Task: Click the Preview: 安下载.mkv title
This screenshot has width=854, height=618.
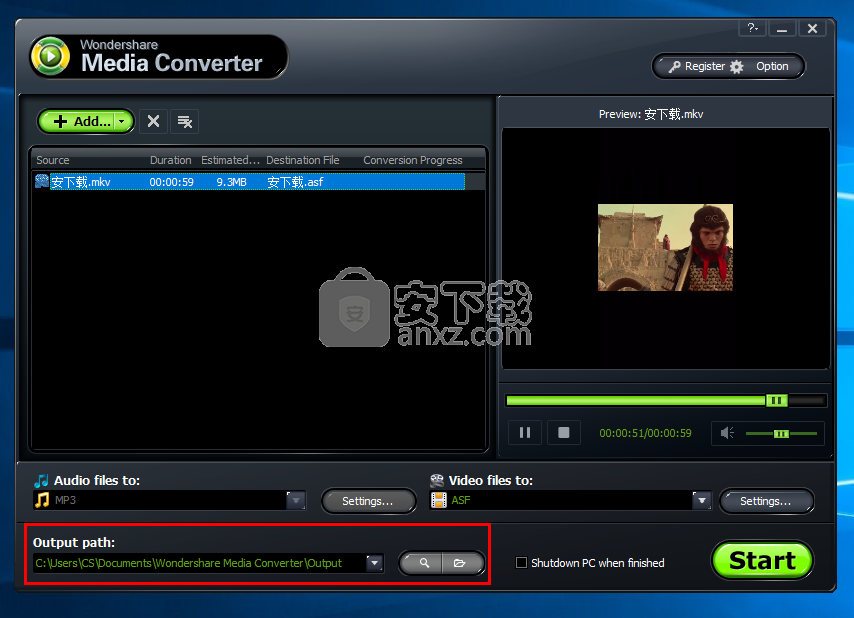Action: coord(651,114)
